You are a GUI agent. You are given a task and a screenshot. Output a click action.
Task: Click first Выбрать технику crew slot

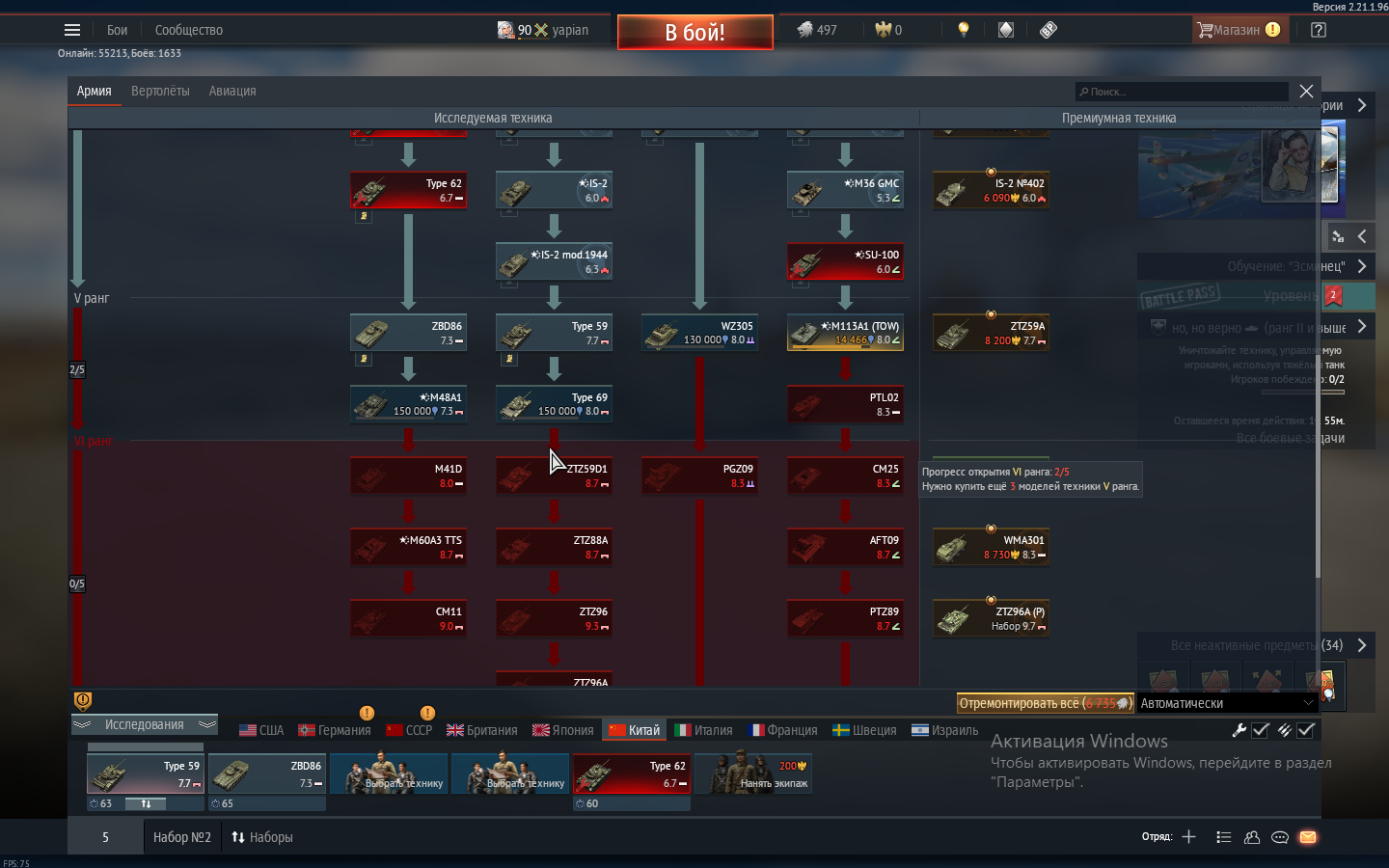389,773
